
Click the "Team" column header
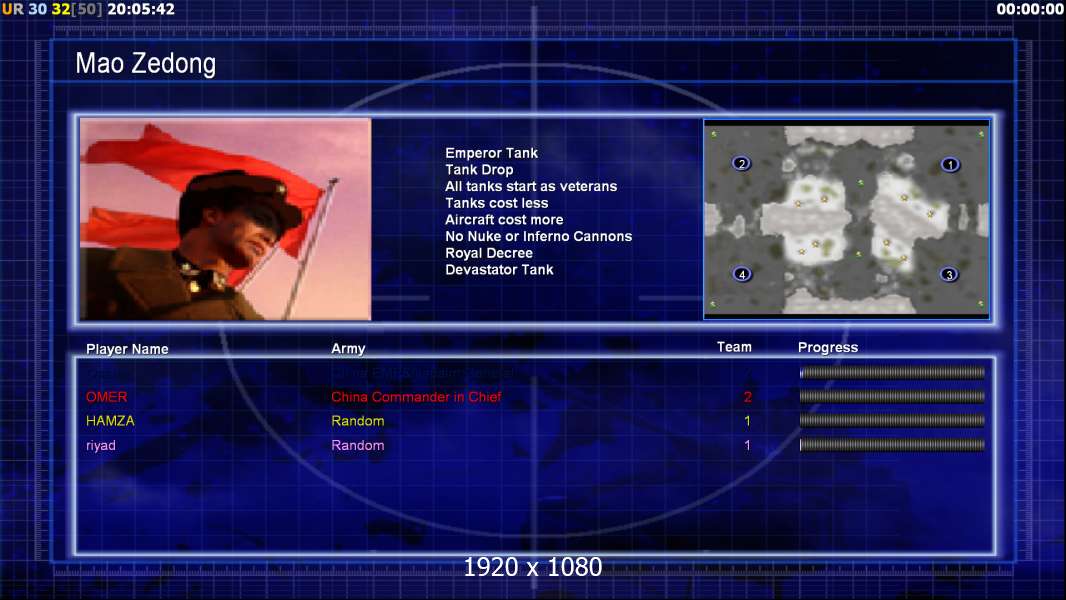(734, 347)
